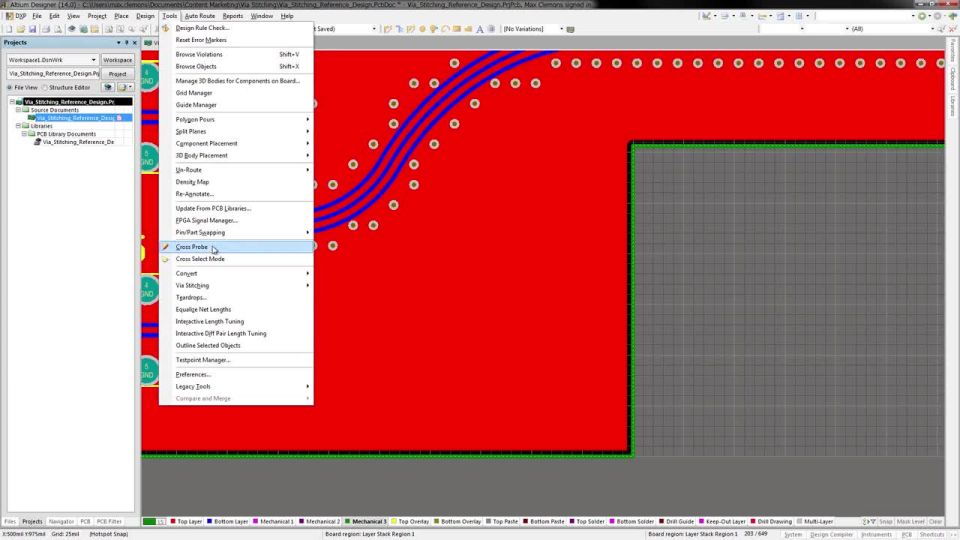Select the Structure Editor radio button
The image size is (960, 540).
[x=45, y=88]
